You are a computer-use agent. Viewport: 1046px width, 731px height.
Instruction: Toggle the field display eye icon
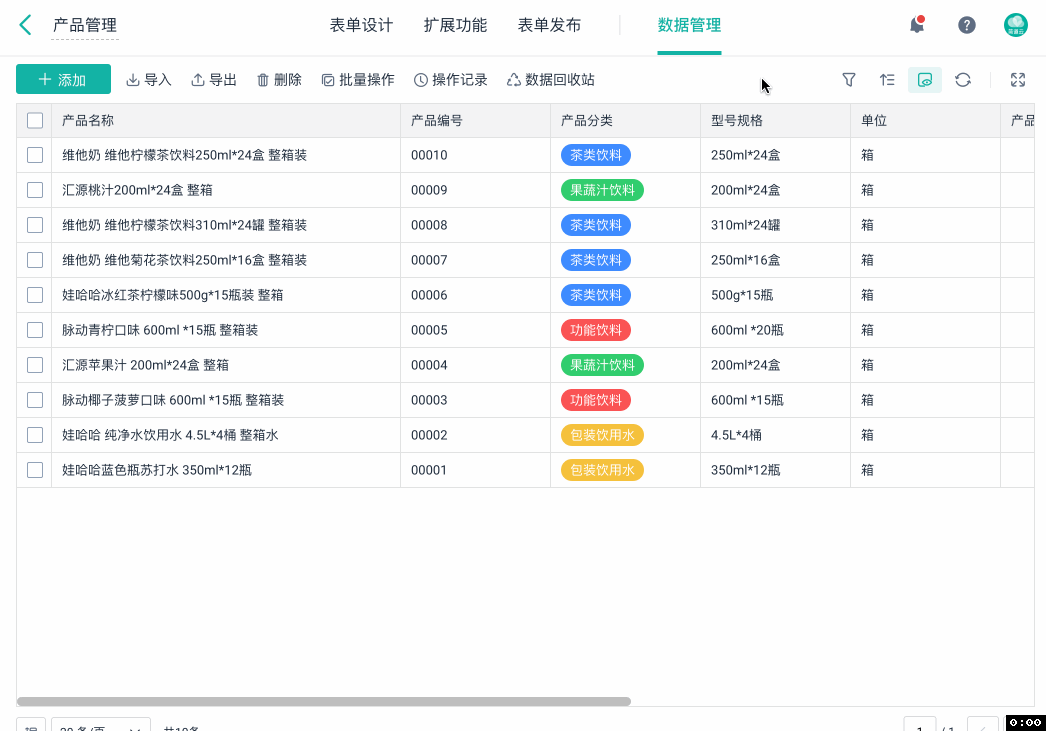tap(925, 80)
